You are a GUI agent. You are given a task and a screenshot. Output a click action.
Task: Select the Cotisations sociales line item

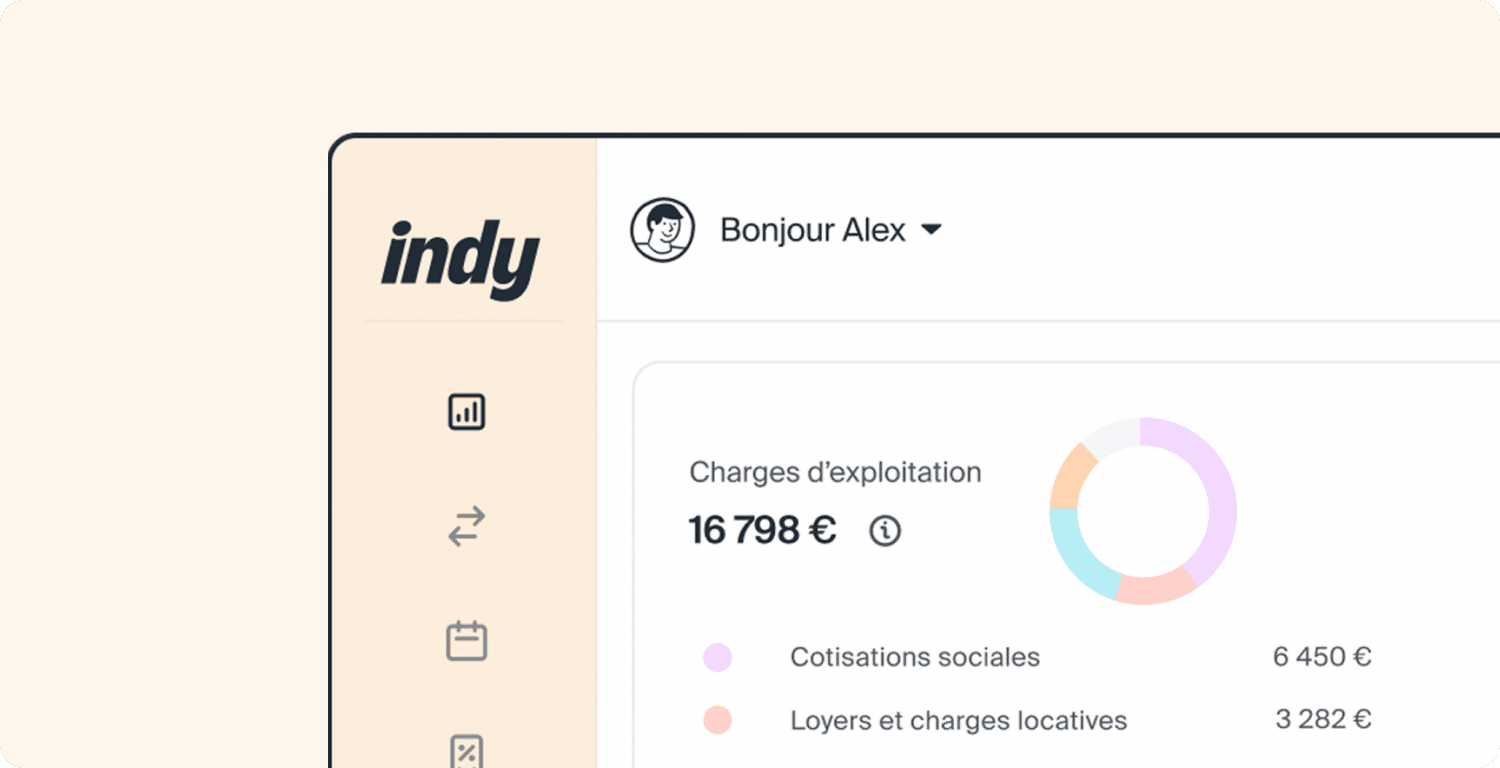point(914,657)
